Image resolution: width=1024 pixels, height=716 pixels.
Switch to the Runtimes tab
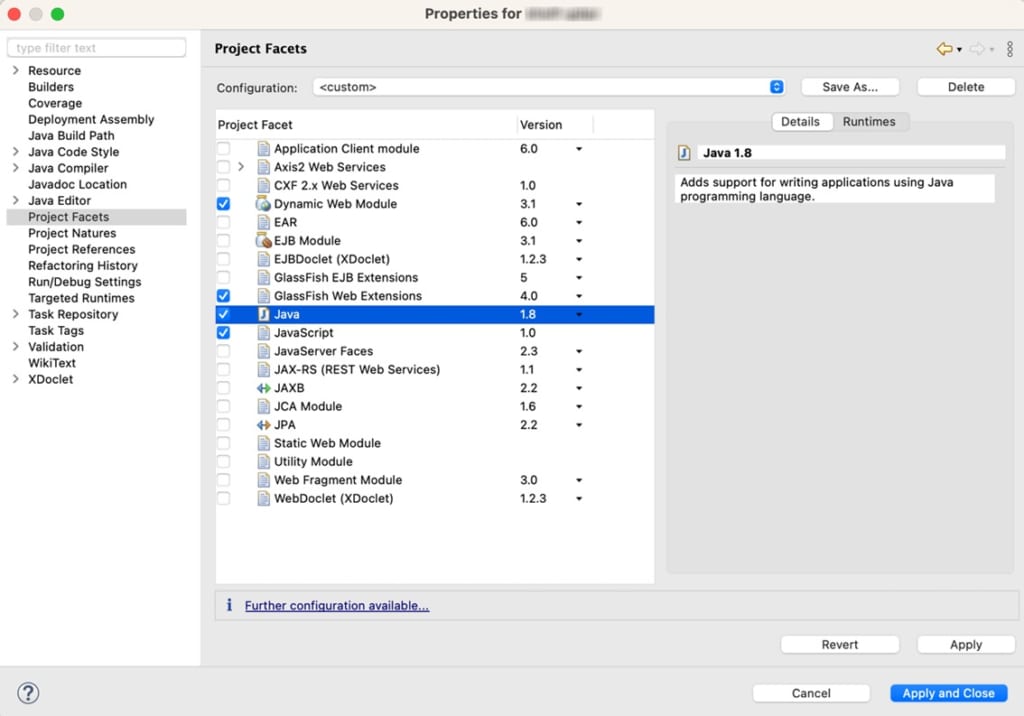tap(868, 121)
